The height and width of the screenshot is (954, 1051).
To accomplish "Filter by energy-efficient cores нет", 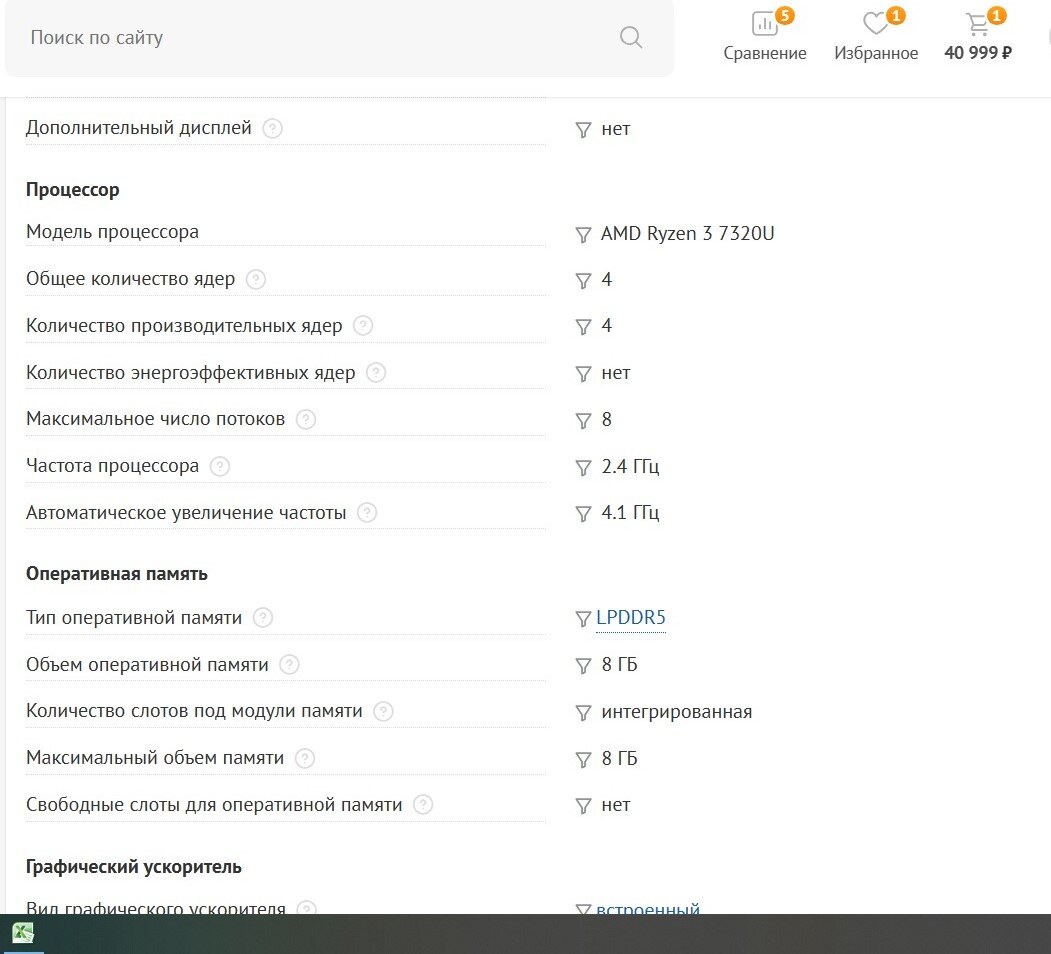I will [x=583, y=373].
